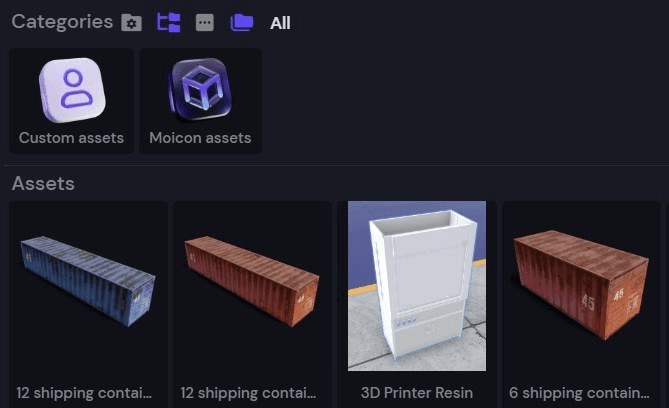The height and width of the screenshot is (408, 669).
Task: Click the 6 shipping contain... name label
Action: pos(579,393)
